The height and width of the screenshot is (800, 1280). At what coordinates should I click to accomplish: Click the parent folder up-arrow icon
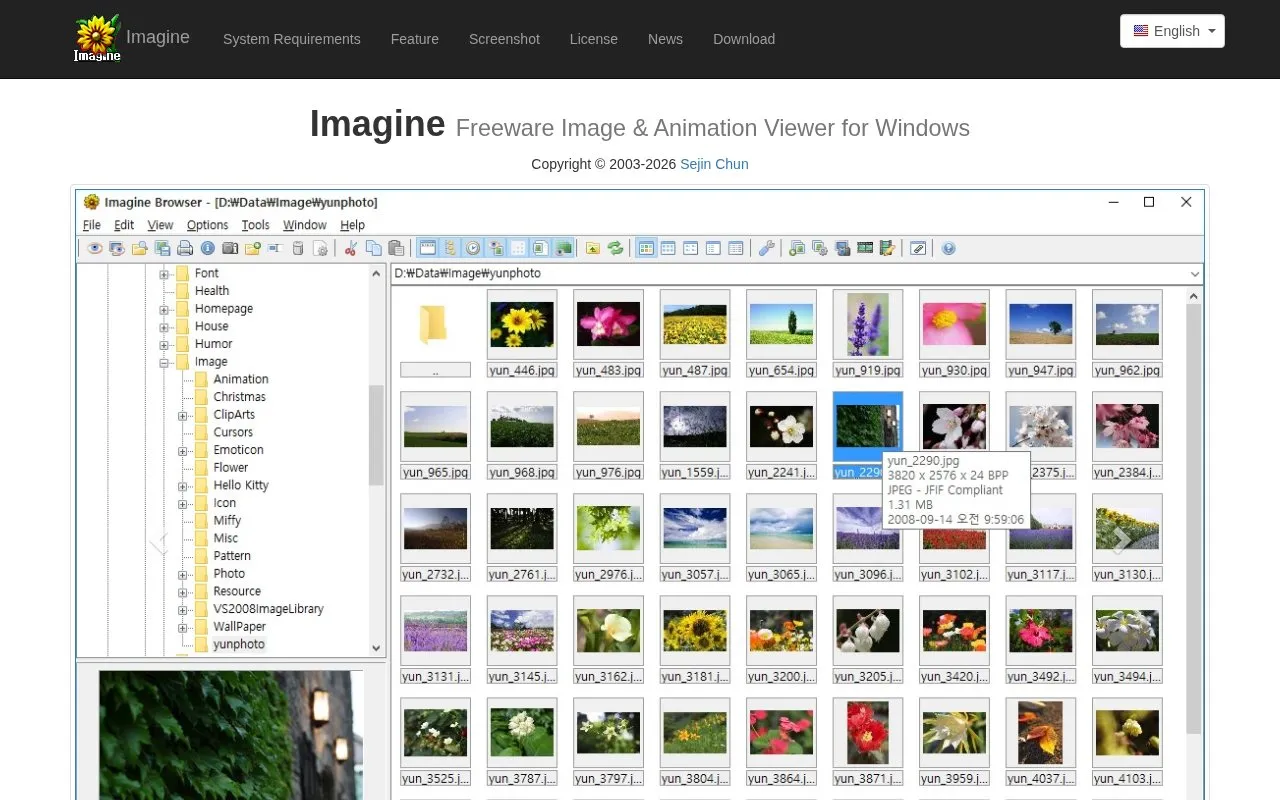(x=593, y=248)
